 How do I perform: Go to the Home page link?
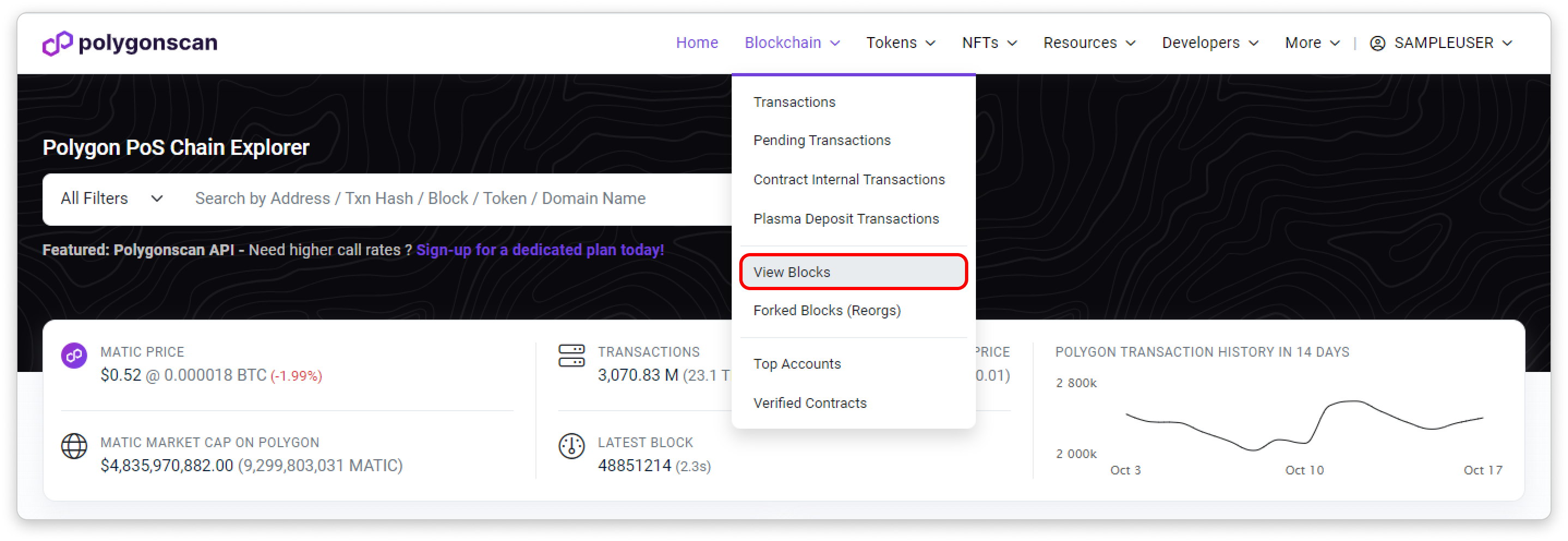tap(697, 43)
